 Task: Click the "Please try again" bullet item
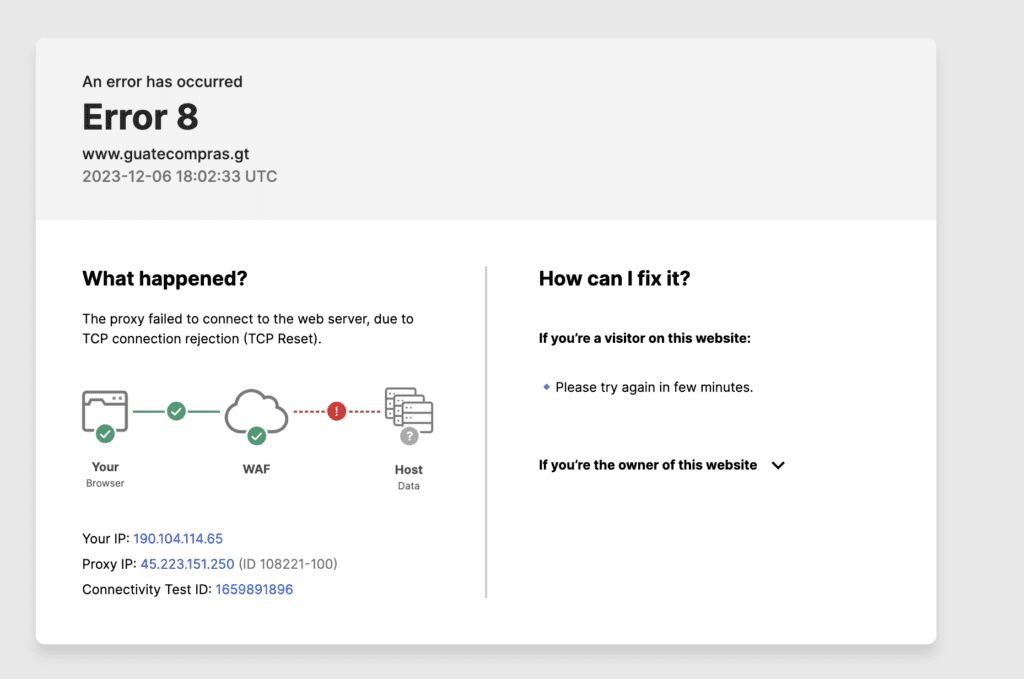click(x=653, y=387)
